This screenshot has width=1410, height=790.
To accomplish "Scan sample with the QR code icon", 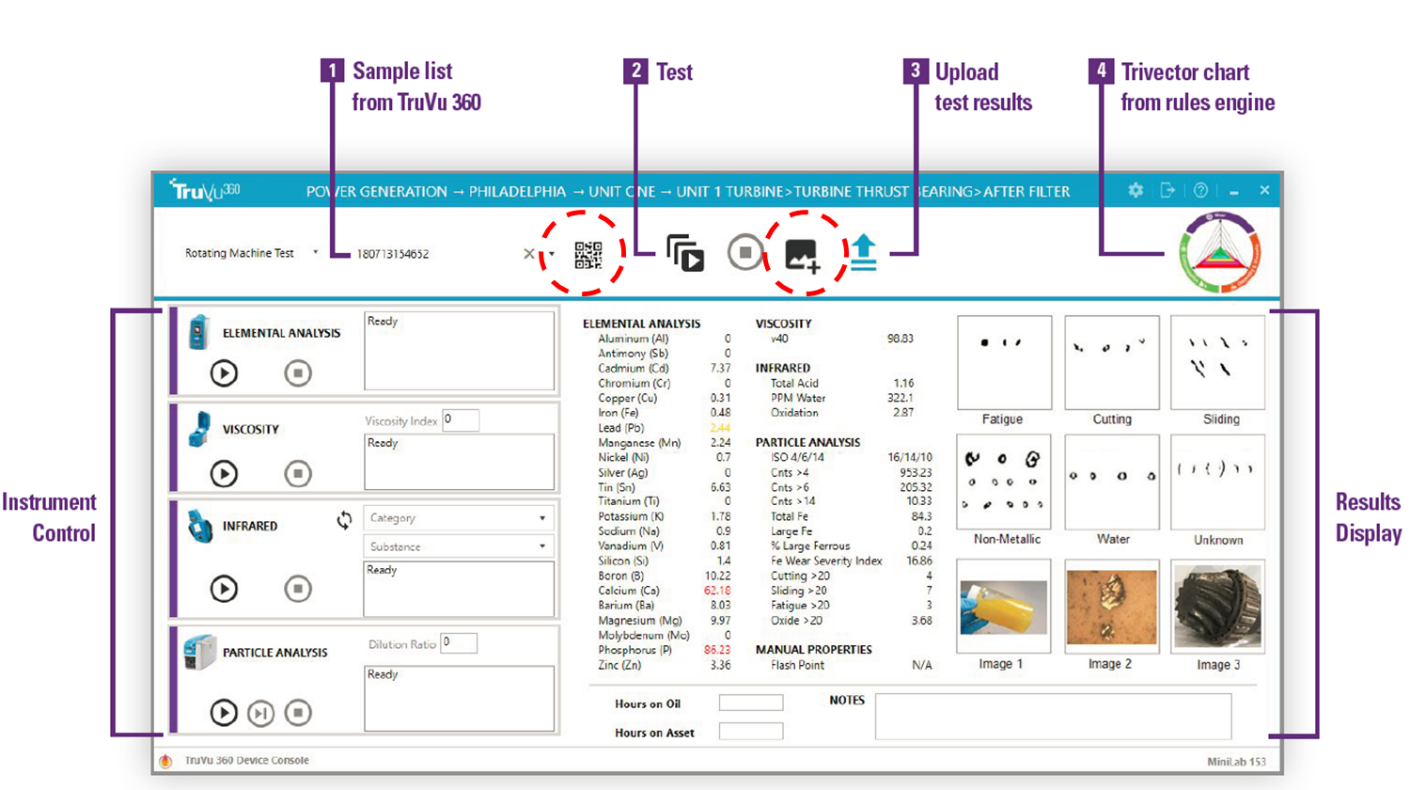I will [x=588, y=255].
